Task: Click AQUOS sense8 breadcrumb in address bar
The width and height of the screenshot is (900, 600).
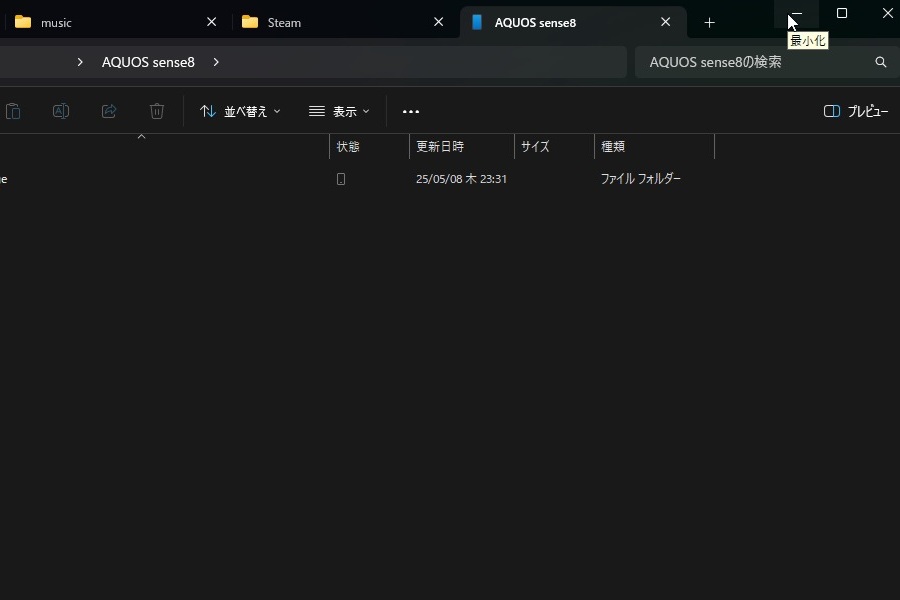Action: [148, 62]
